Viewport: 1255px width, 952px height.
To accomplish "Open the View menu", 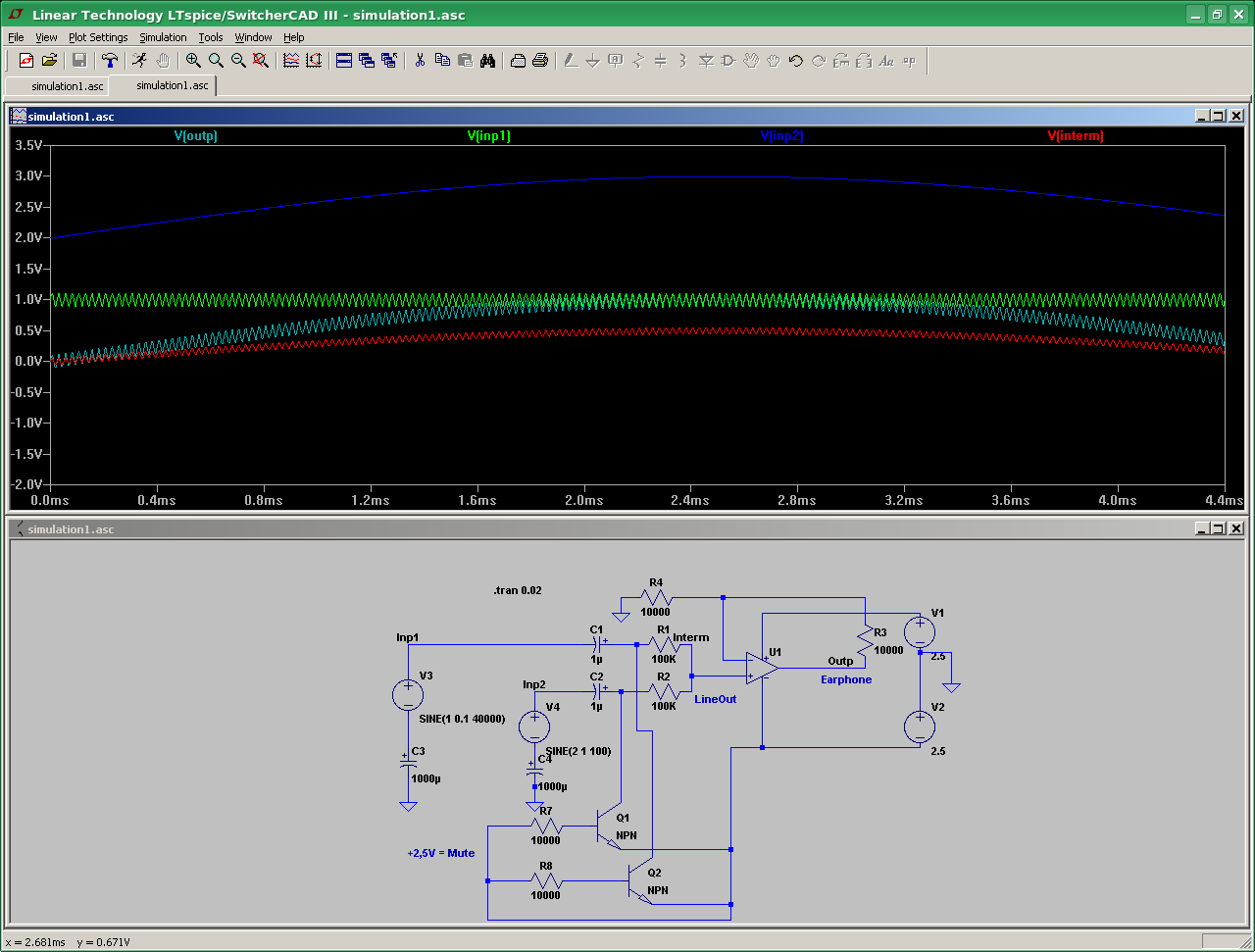I will [46, 37].
